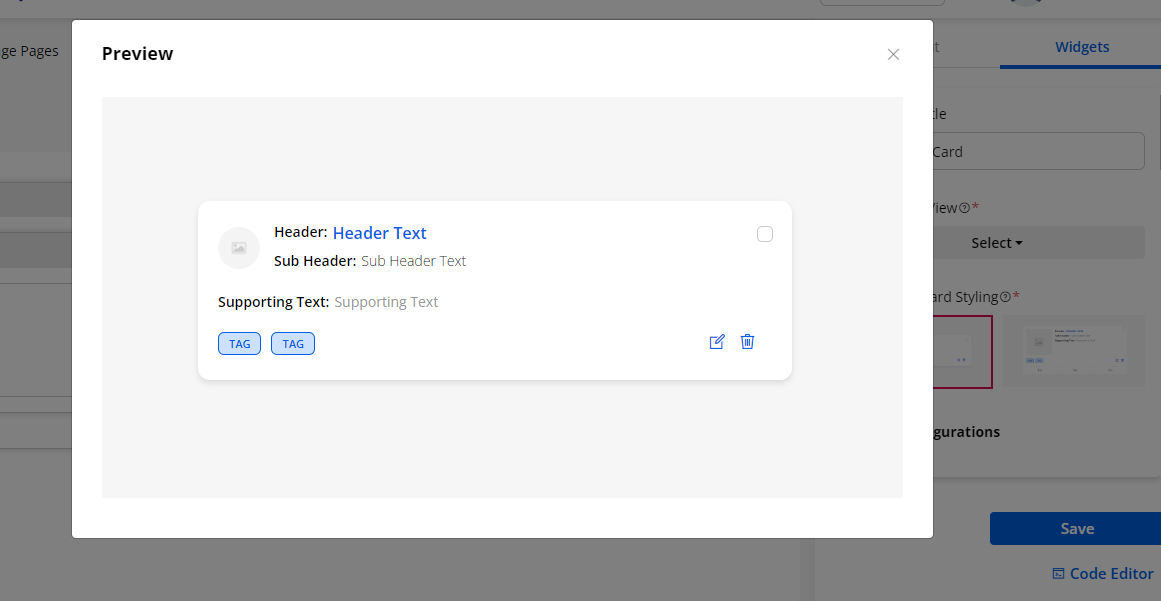The image size is (1161, 601).
Task: Click the Code Editor icon
Action: [x=1058, y=574]
